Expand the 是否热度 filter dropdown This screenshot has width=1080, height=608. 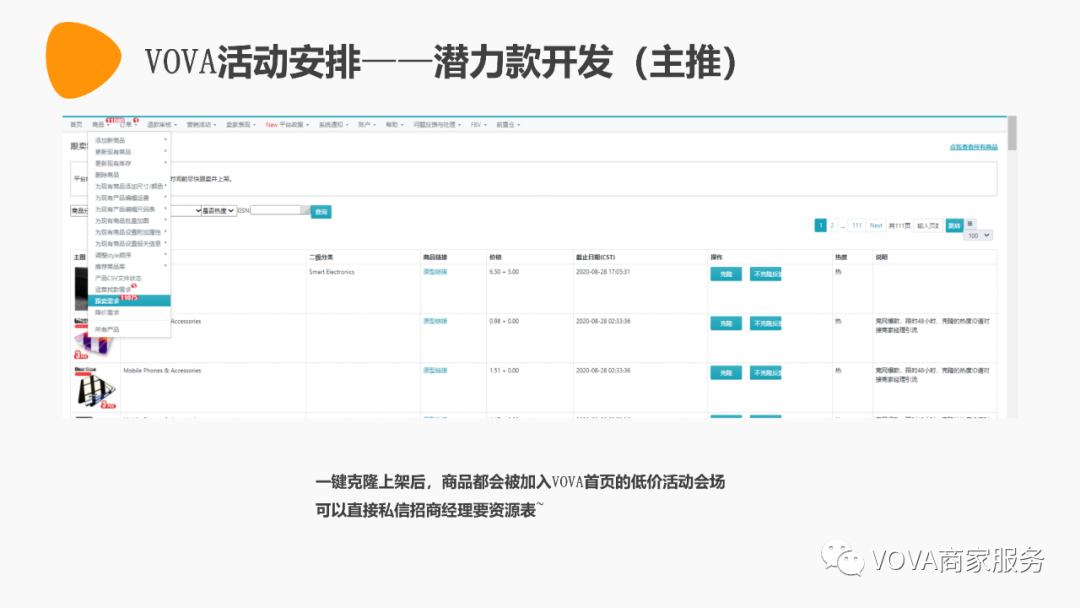click(x=218, y=211)
